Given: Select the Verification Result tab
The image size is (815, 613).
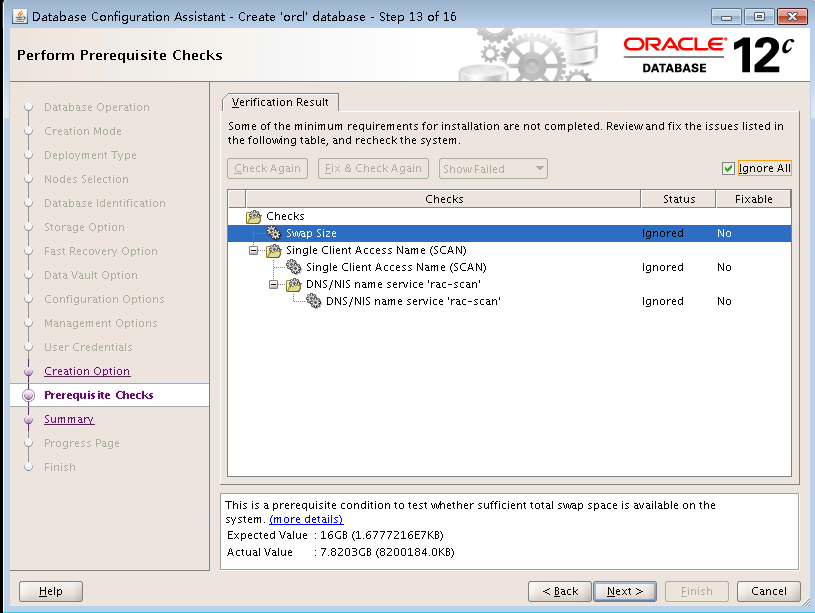Looking at the screenshot, I should [280, 102].
